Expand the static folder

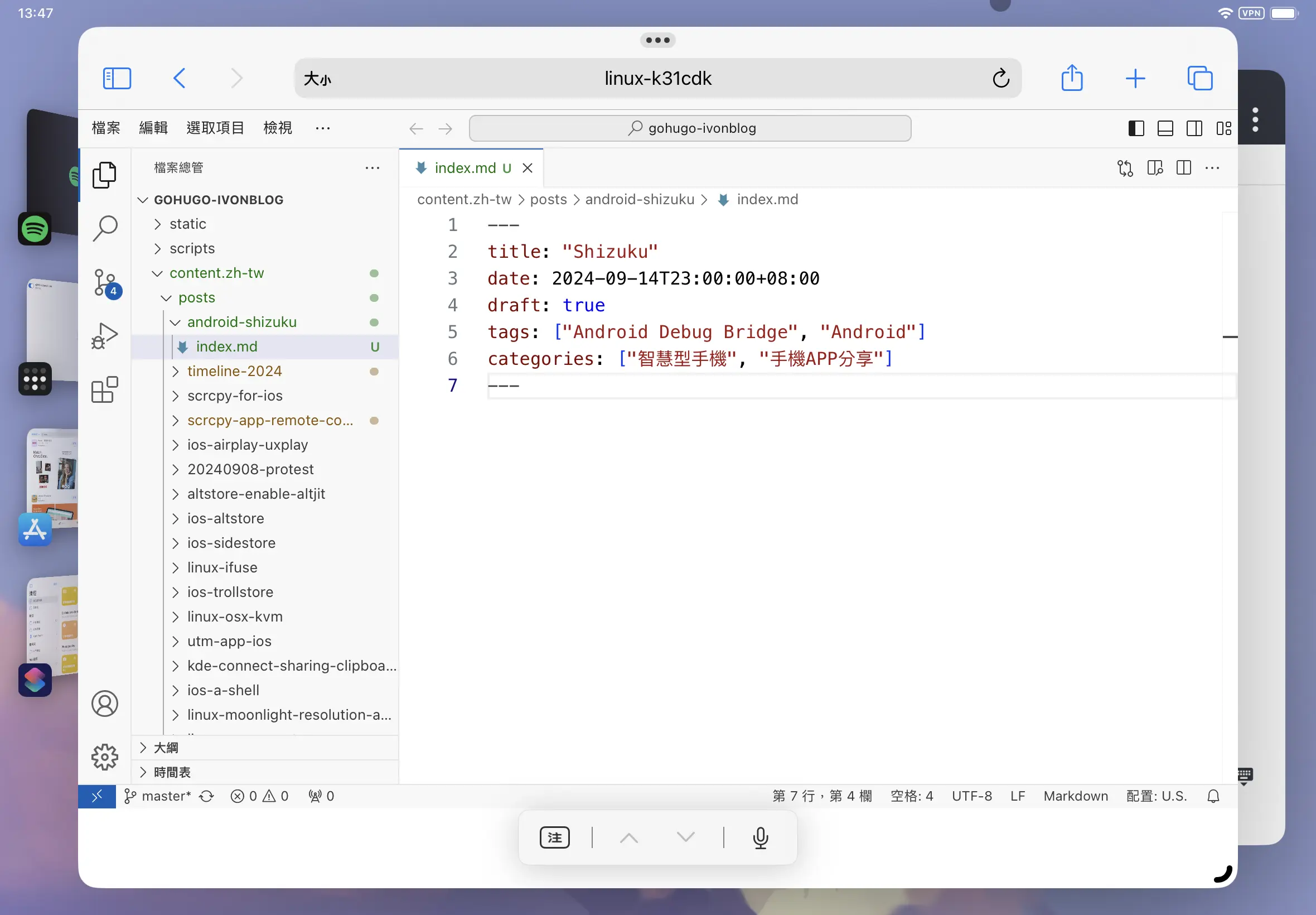[187, 224]
